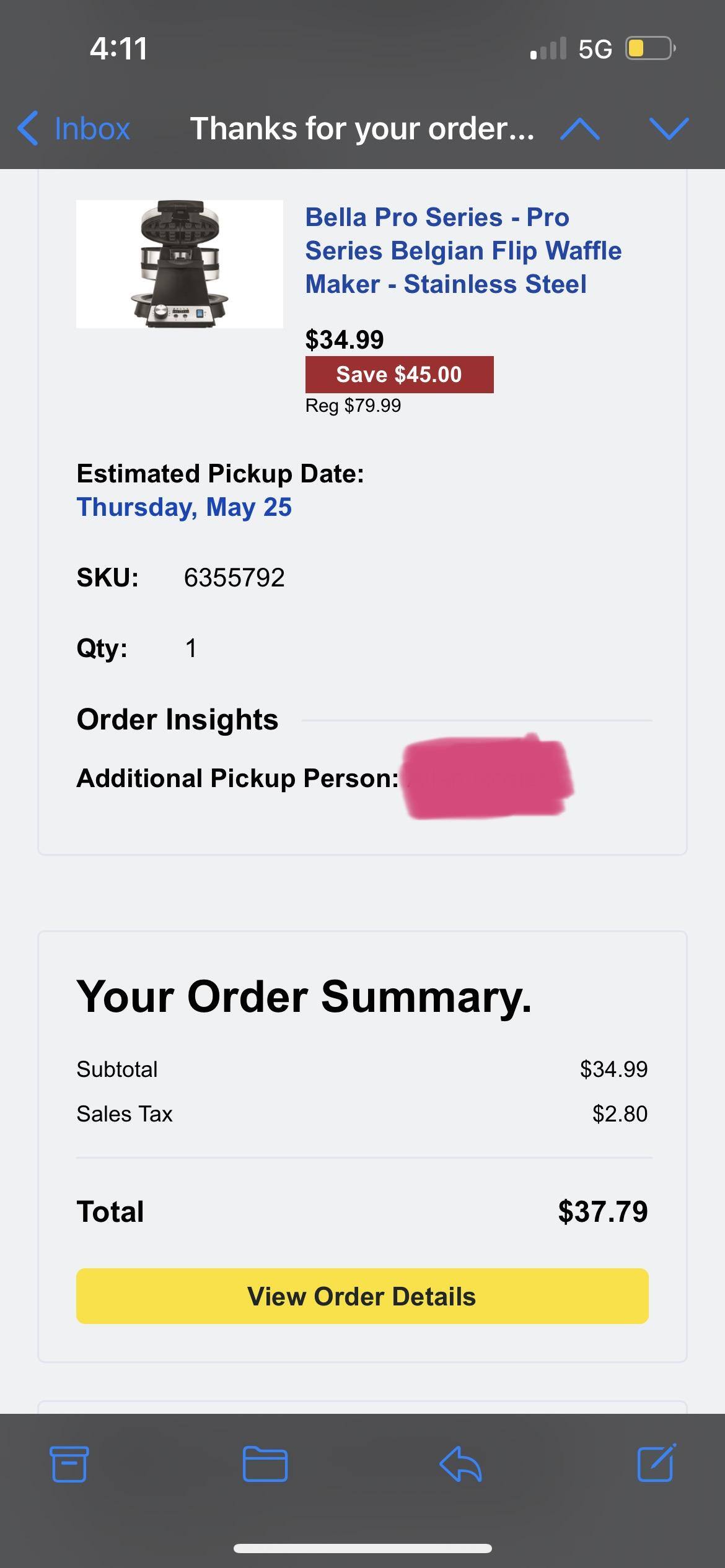Tap the Compose new message icon
The height and width of the screenshot is (1568, 725).
click(x=656, y=1463)
